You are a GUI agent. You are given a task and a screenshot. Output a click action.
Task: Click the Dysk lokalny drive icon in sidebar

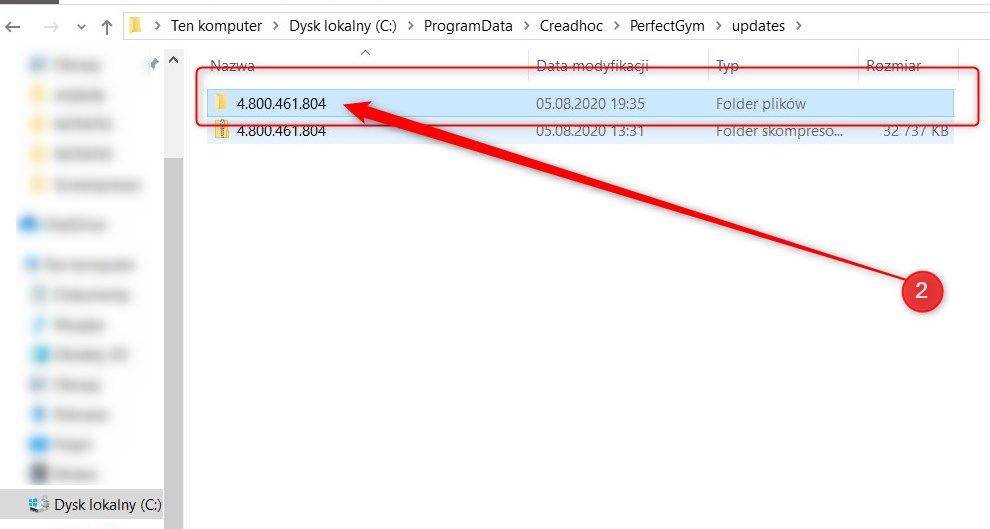(x=39, y=504)
